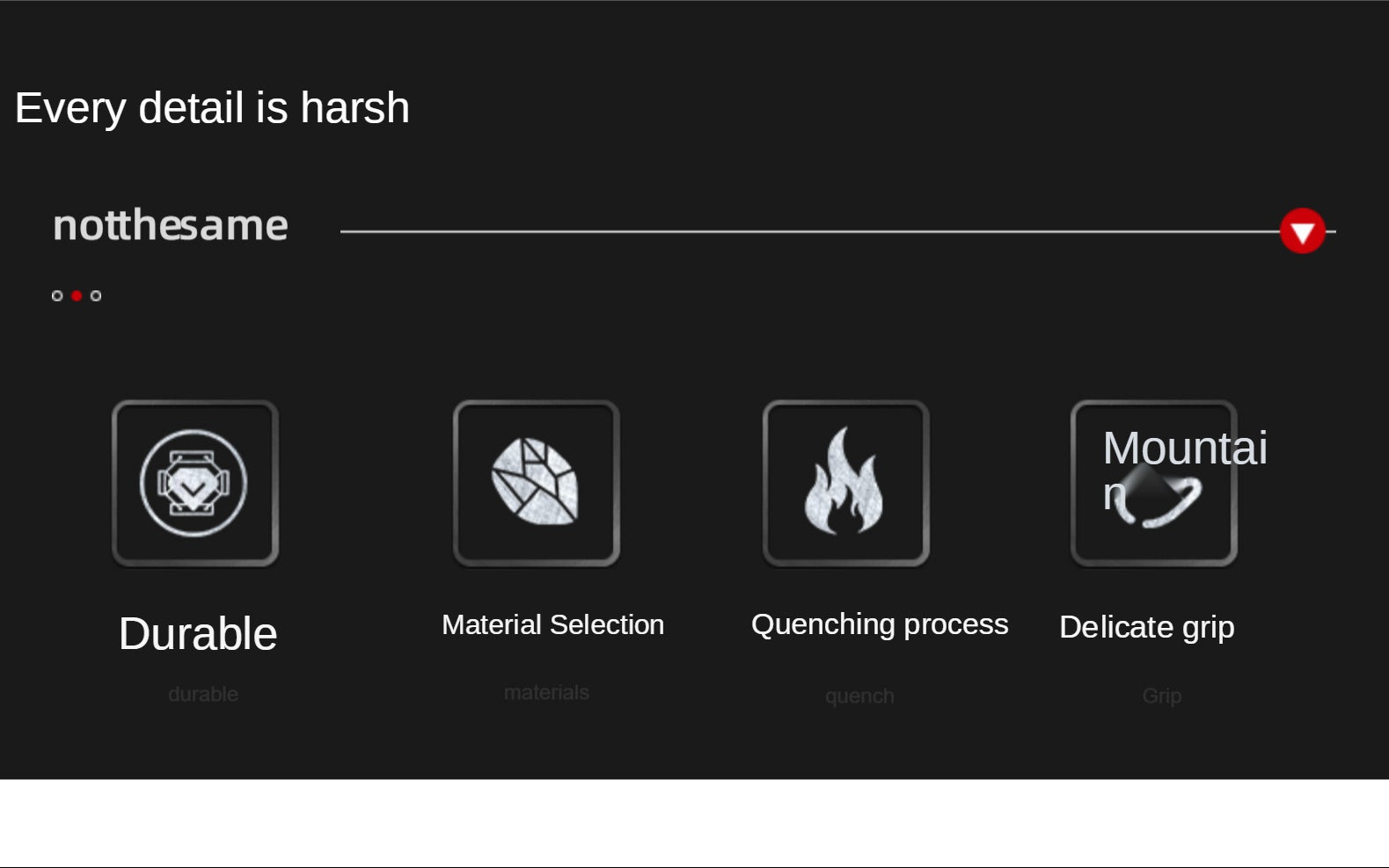1389x868 pixels.
Task: Click the faint quench subtitle
Action: click(859, 697)
